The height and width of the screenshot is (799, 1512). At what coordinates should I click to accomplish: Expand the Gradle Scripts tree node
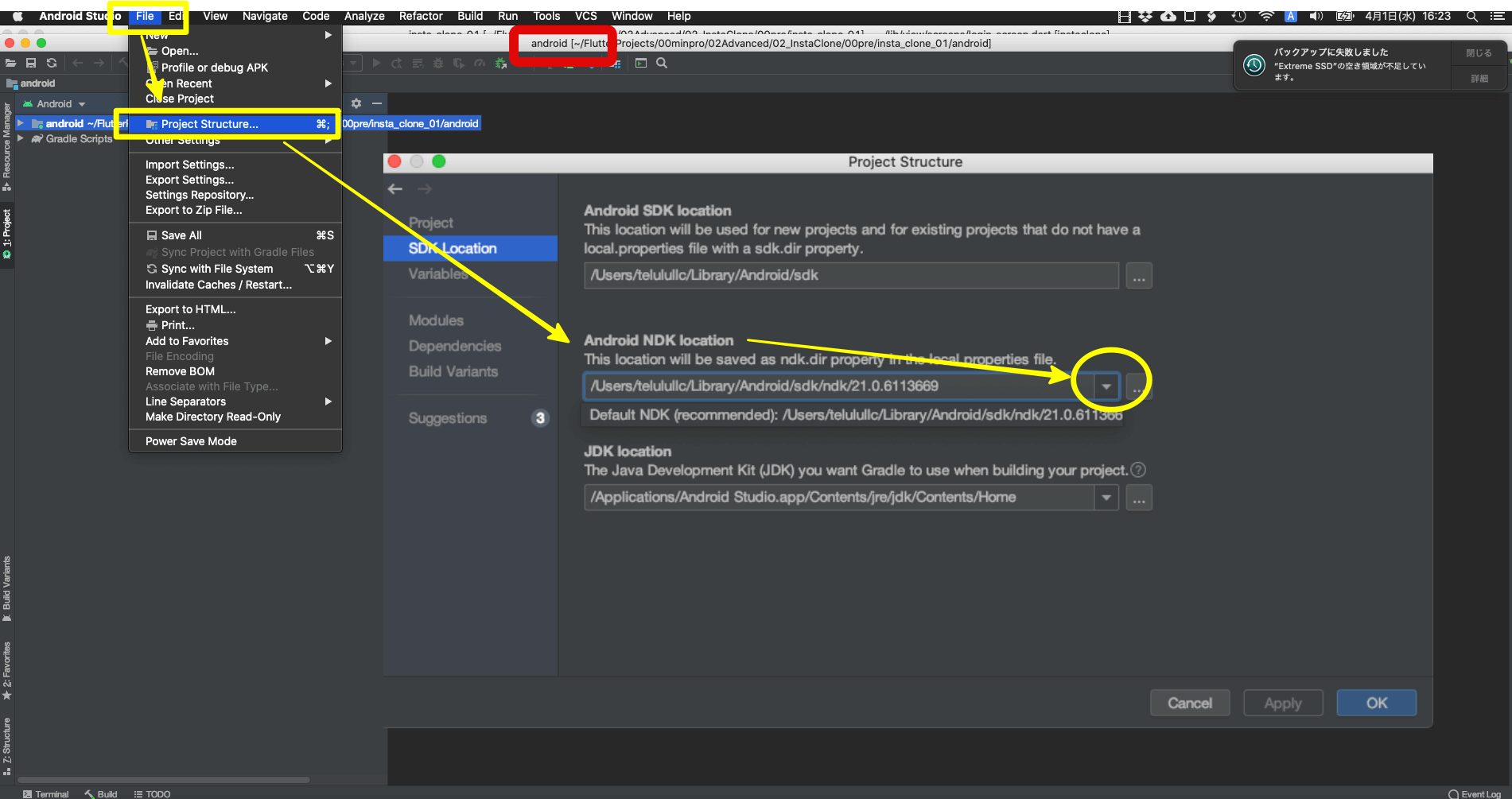[x=21, y=138]
